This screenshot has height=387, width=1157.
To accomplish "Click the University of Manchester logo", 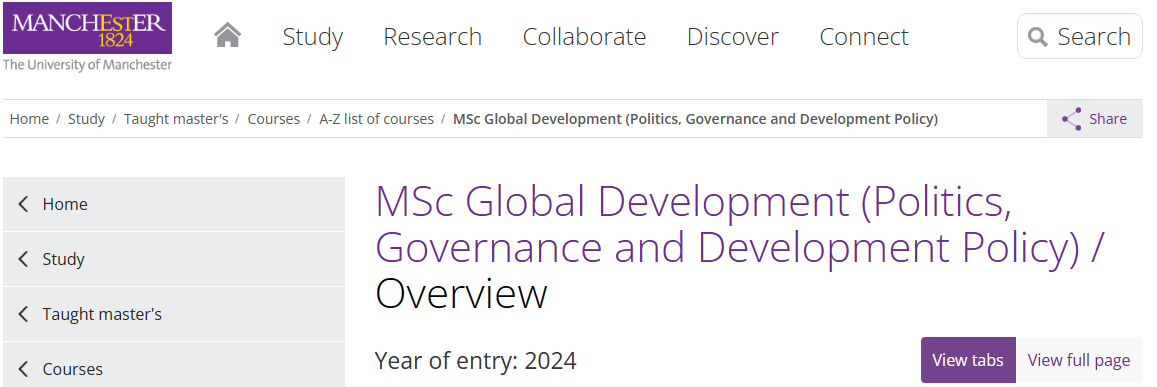I will click(x=87, y=36).
